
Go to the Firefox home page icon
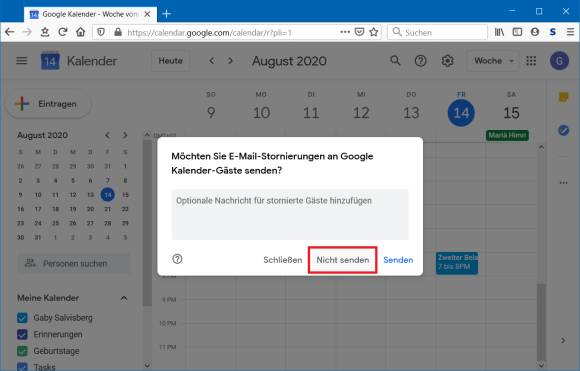[x=80, y=32]
